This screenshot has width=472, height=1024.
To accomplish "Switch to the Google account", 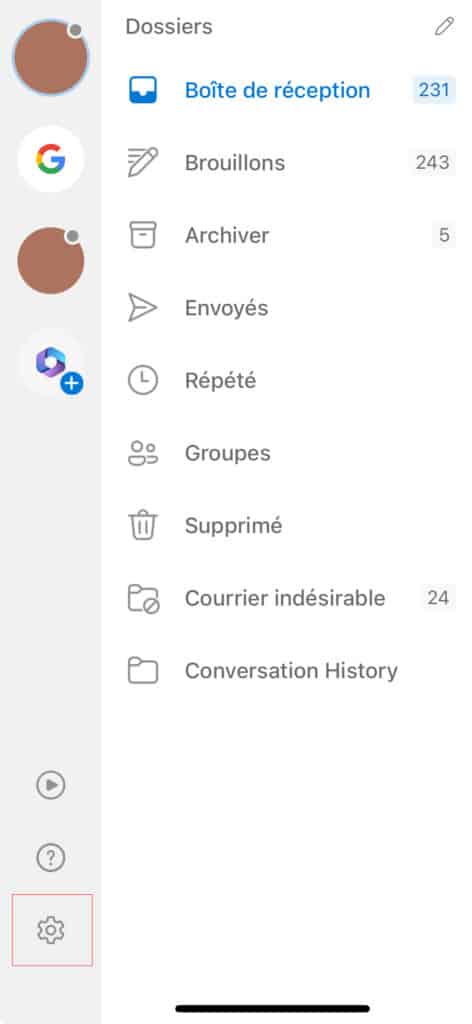I will (x=51, y=159).
